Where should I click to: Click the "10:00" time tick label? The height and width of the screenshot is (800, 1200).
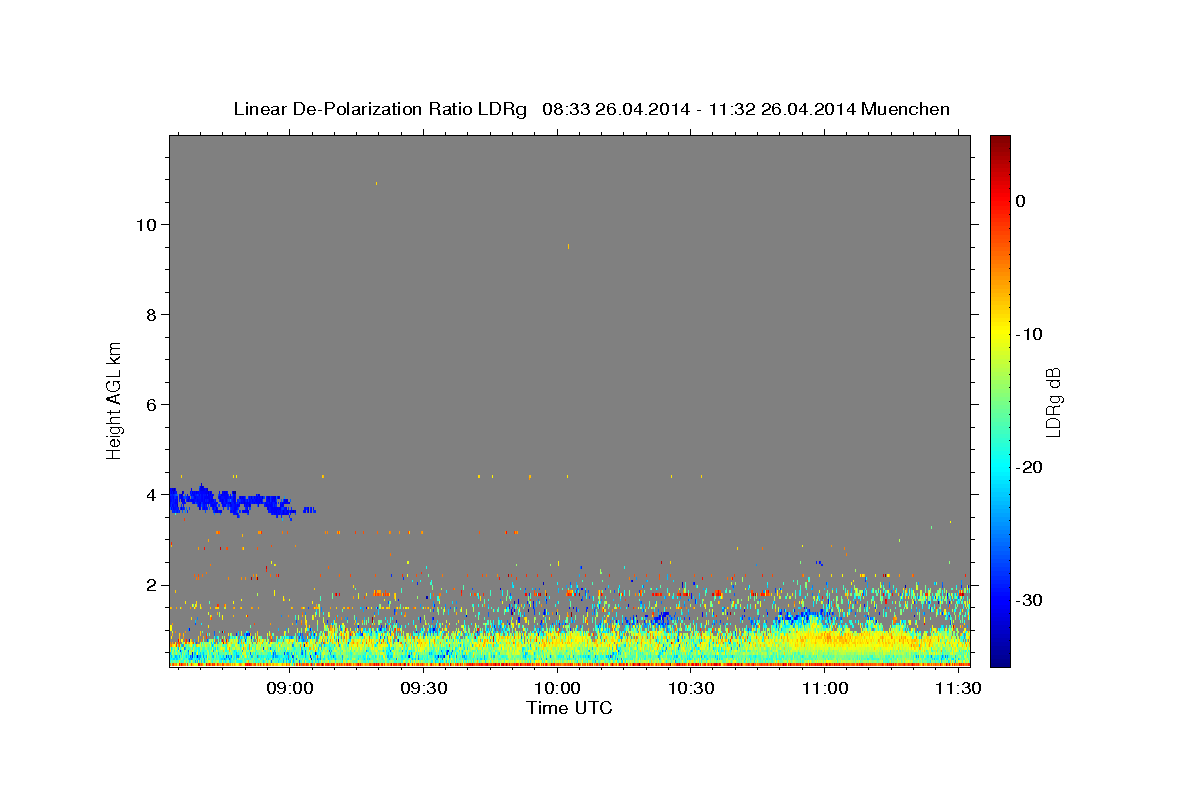557,689
